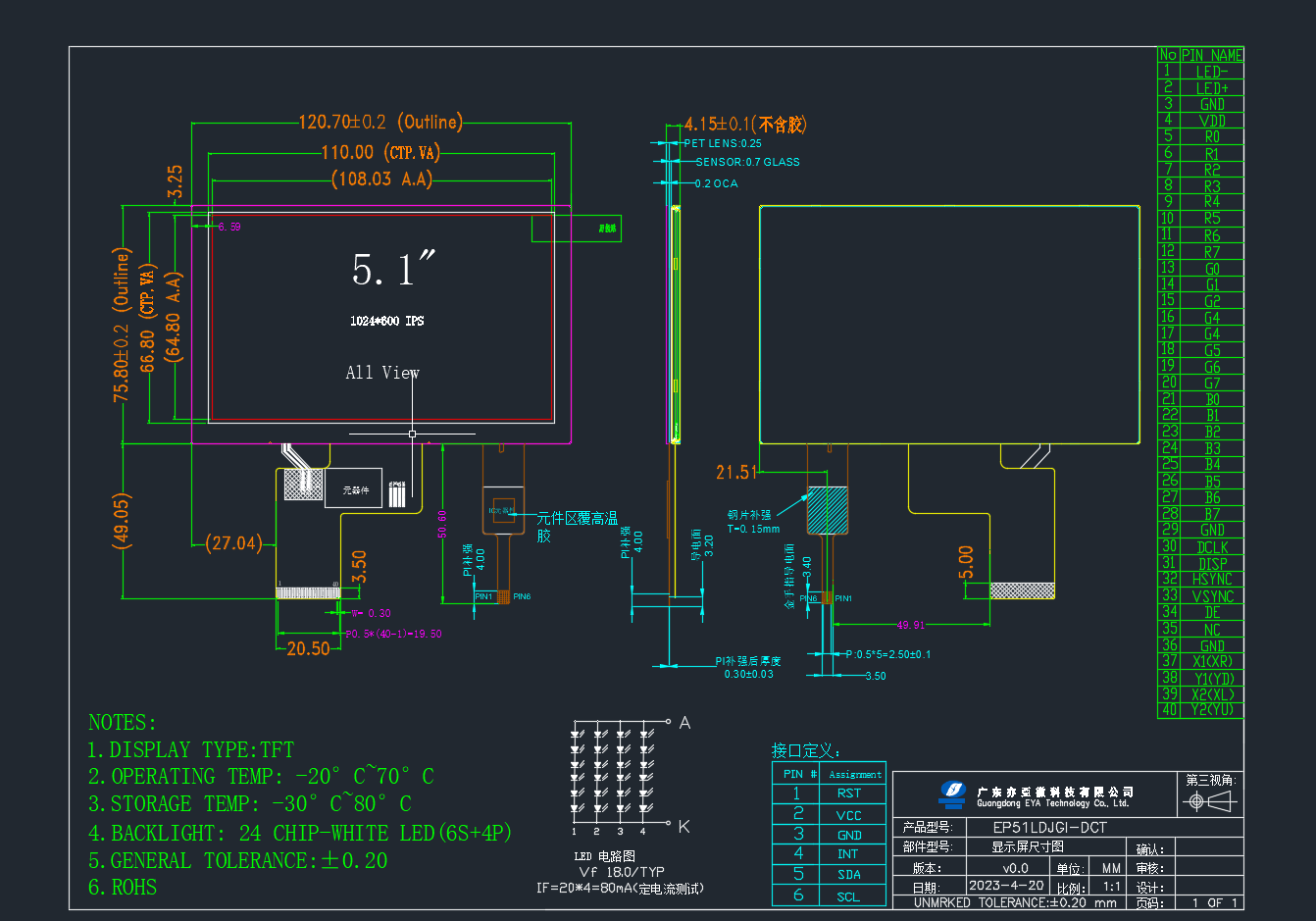Select the Vf 18.0/TYP text
The height and width of the screenshot is (921, 1316).
tap(622, 872)
